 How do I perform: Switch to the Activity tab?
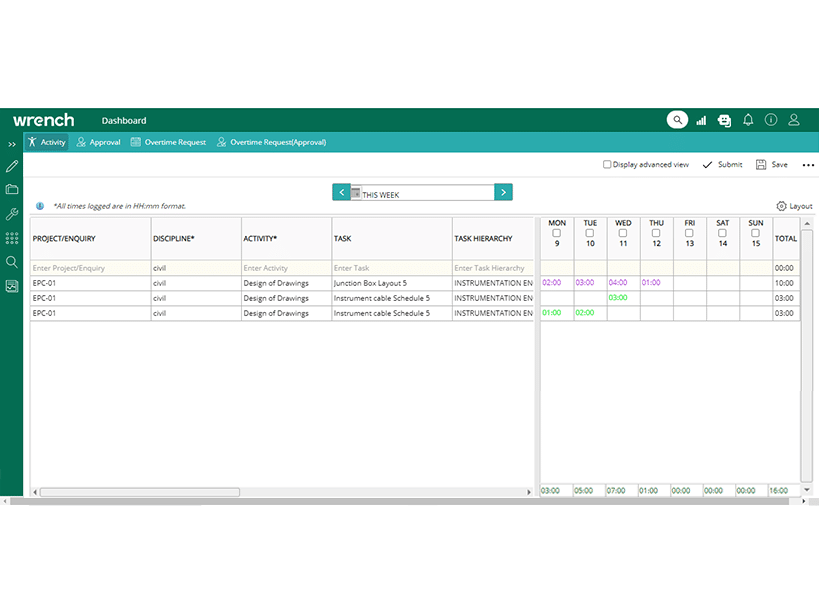click(x=46, y=142)
